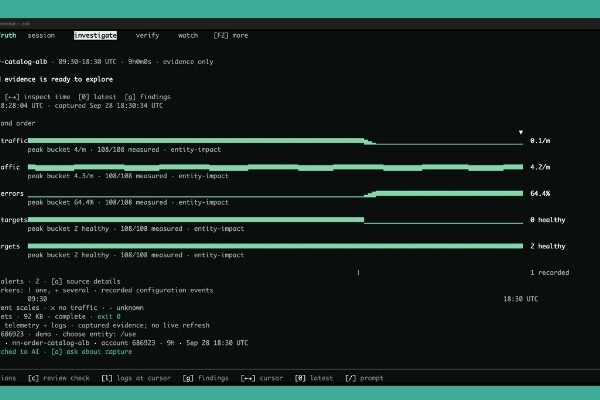600x400 pixels.
Task: Click the 'Sep 28 18:30 UTC' capture date
Action: pyautogui.click(x=217, y=343)
